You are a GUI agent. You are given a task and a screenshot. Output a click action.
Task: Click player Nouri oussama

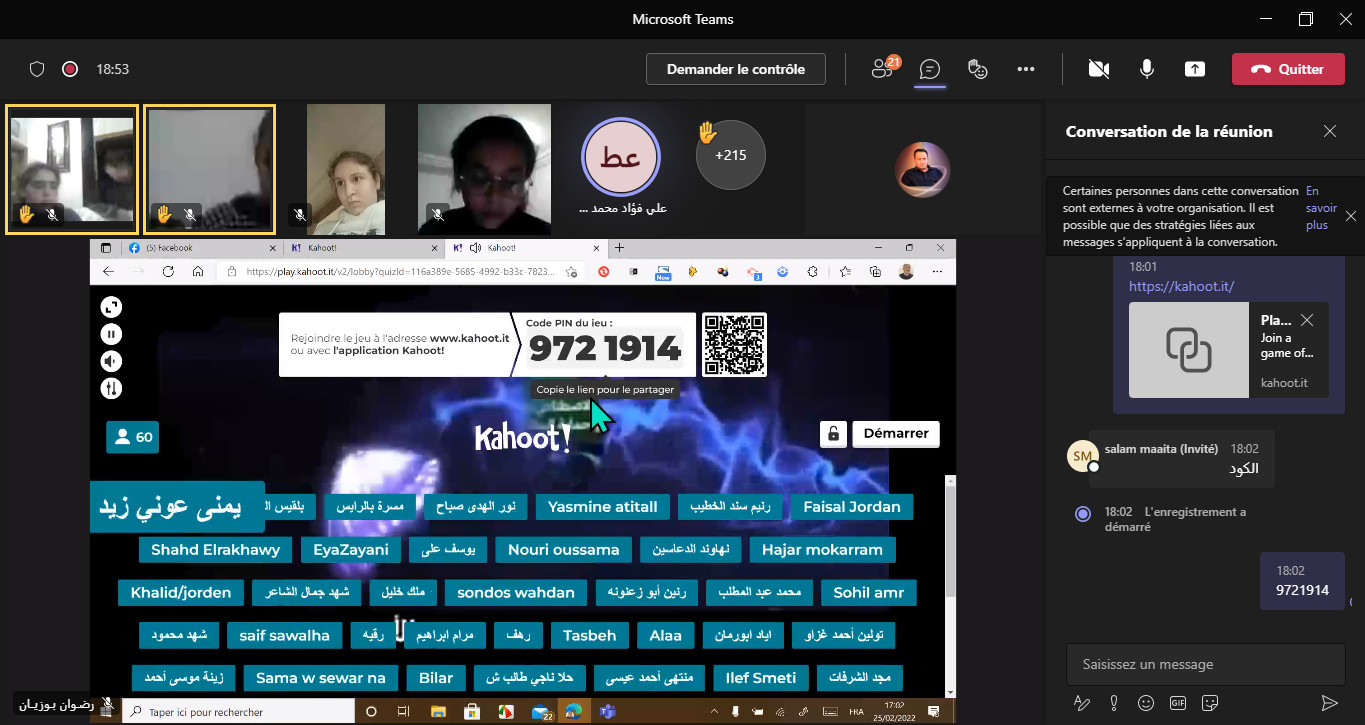click(564, 550)
